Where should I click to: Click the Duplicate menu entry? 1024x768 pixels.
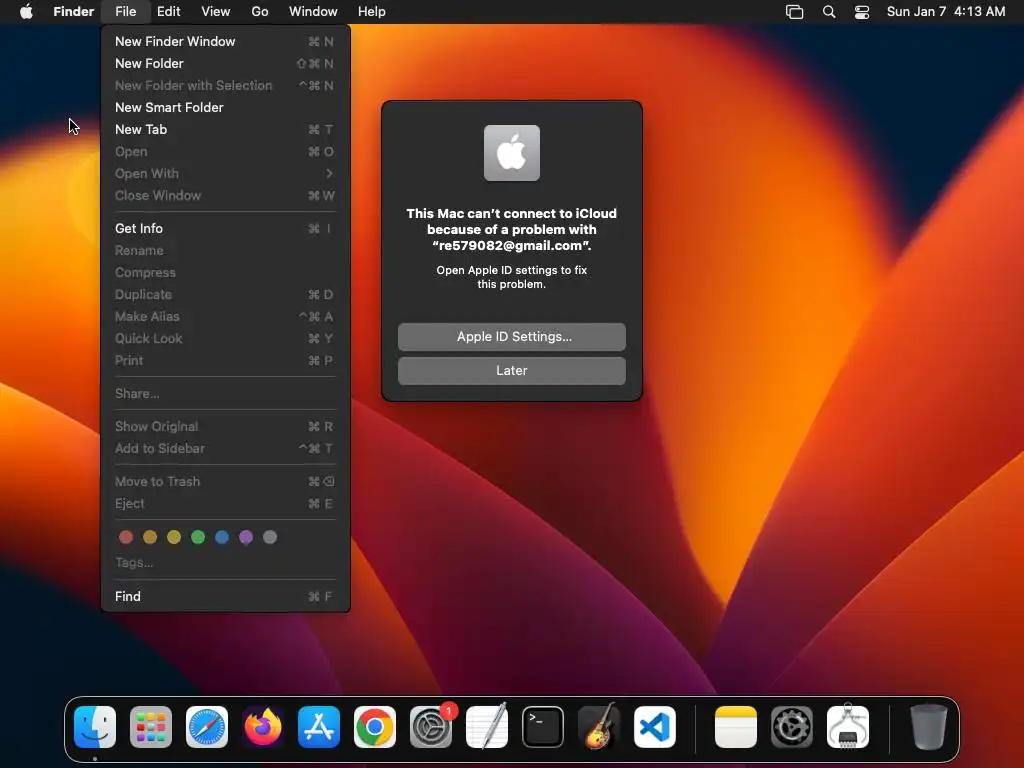coord(225,295)
